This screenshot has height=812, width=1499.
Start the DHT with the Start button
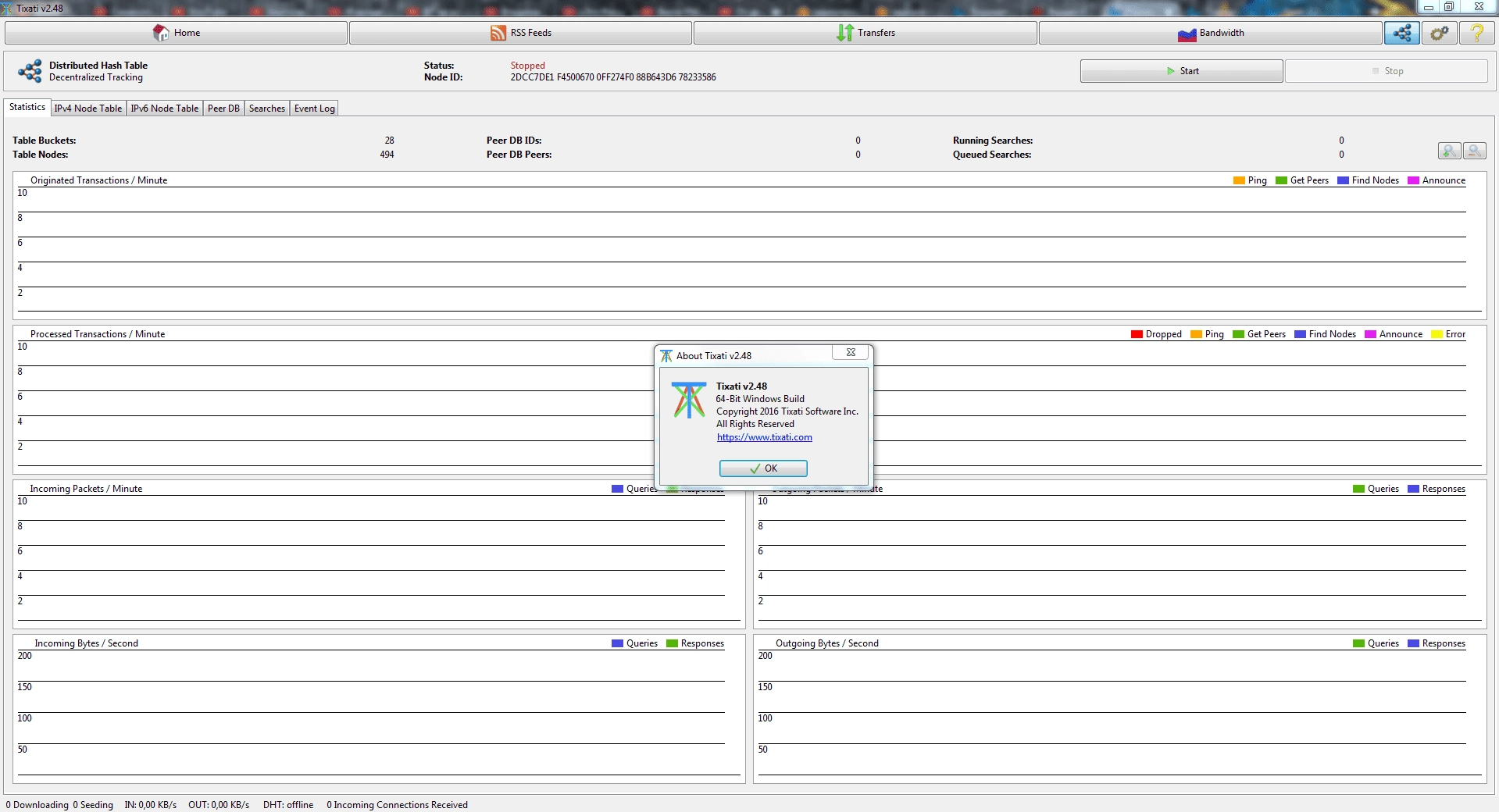pyautogui.click(x=1181, y=71)
